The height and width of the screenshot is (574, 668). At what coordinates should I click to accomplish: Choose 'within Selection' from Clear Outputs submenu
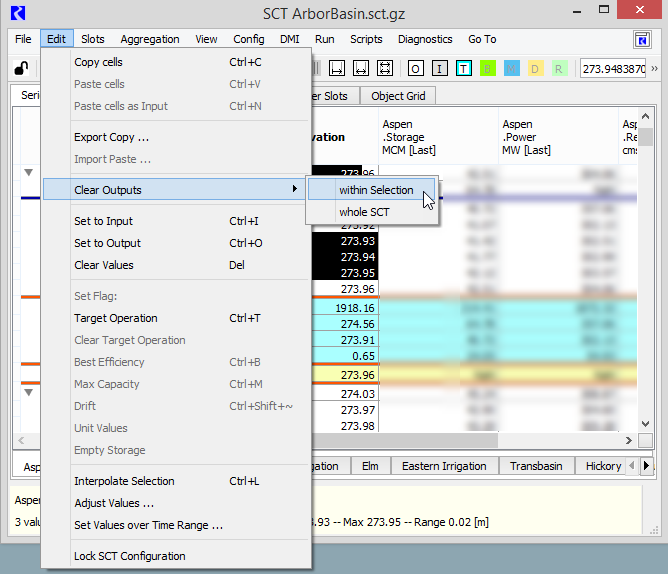(x=375, y=190)
